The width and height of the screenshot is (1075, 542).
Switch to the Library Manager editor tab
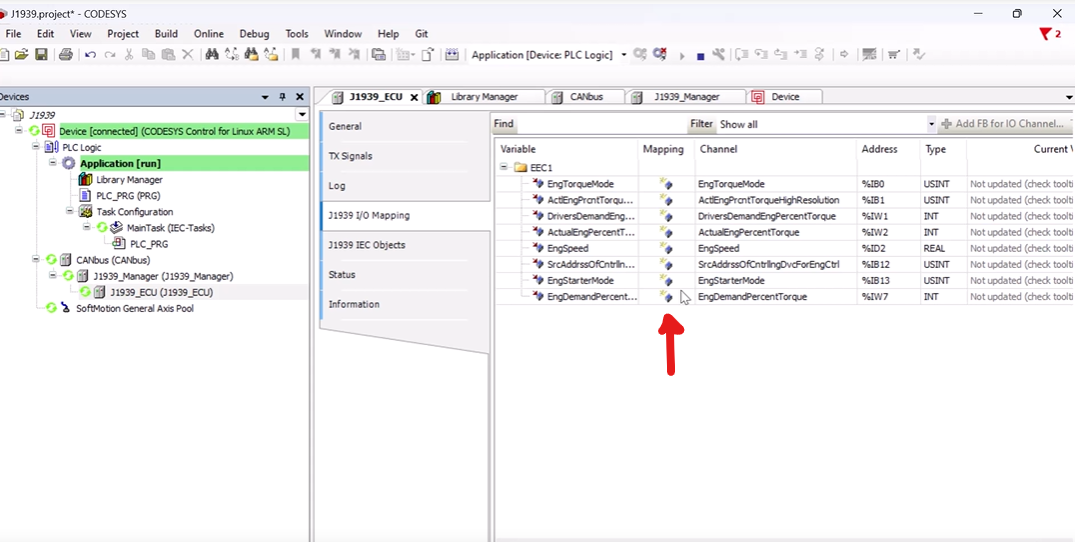pyautogui.click(x=484, y=97)
